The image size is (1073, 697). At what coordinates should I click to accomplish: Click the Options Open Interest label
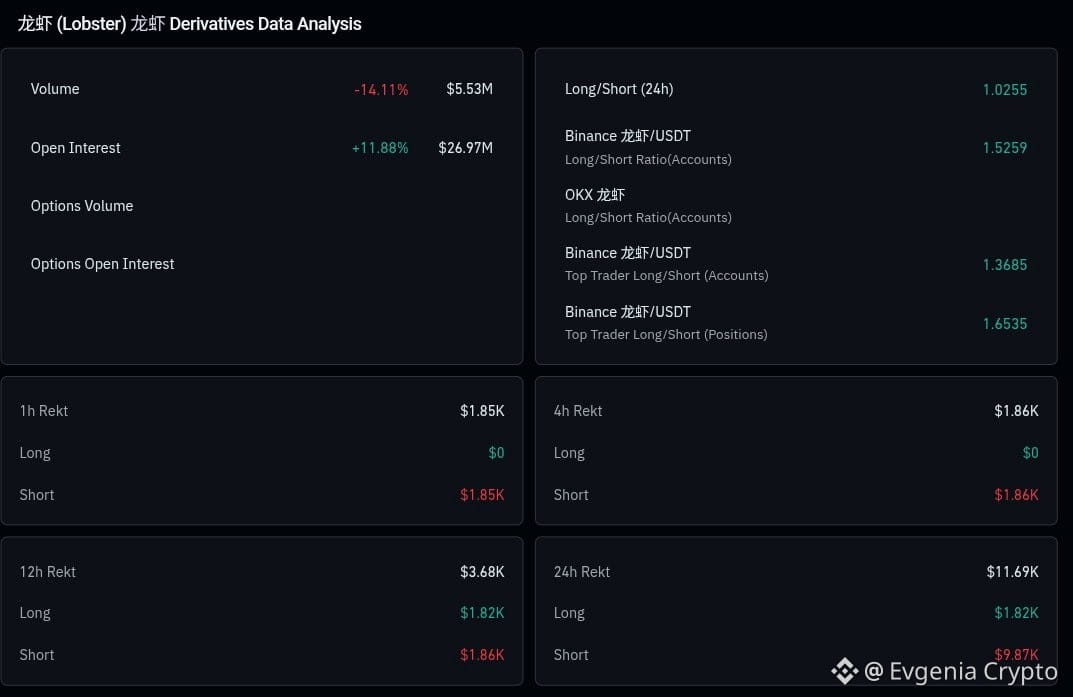tap(103, 264)
